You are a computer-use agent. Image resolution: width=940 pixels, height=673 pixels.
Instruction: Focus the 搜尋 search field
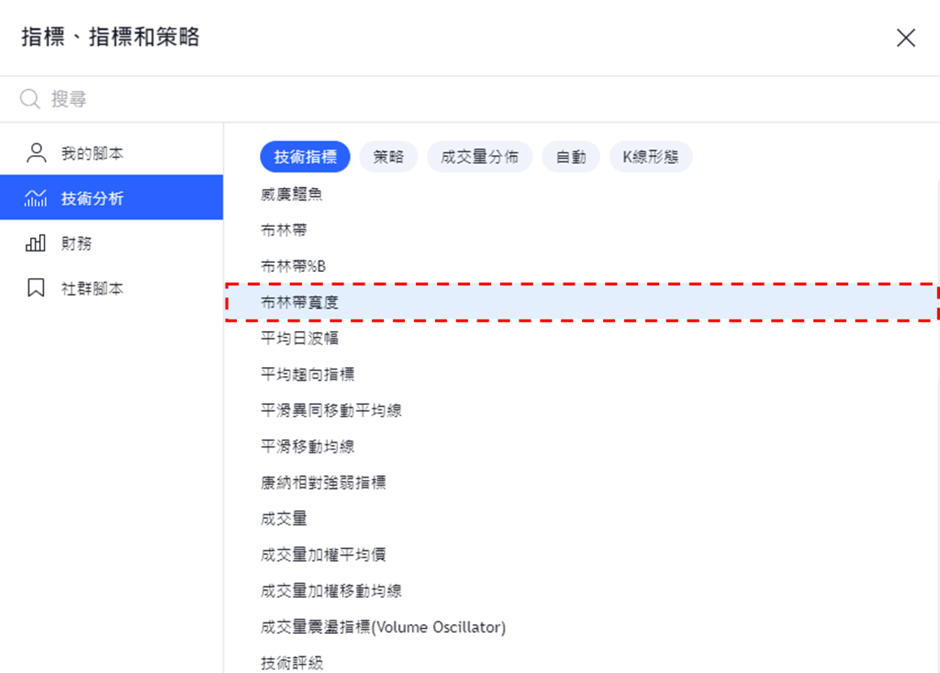pos(470,99)
